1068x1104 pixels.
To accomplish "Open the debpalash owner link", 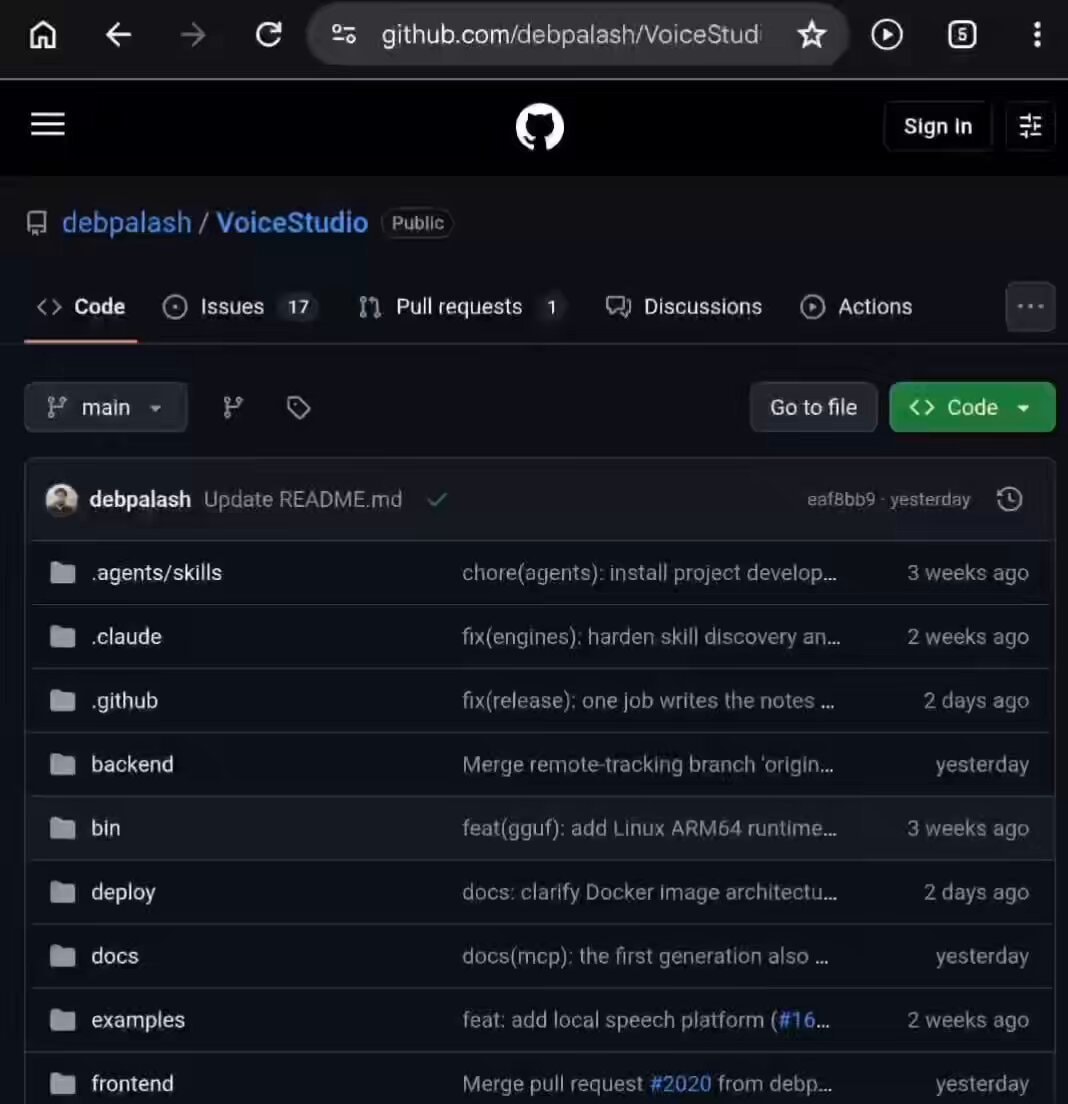I will [x=127, y=222].
